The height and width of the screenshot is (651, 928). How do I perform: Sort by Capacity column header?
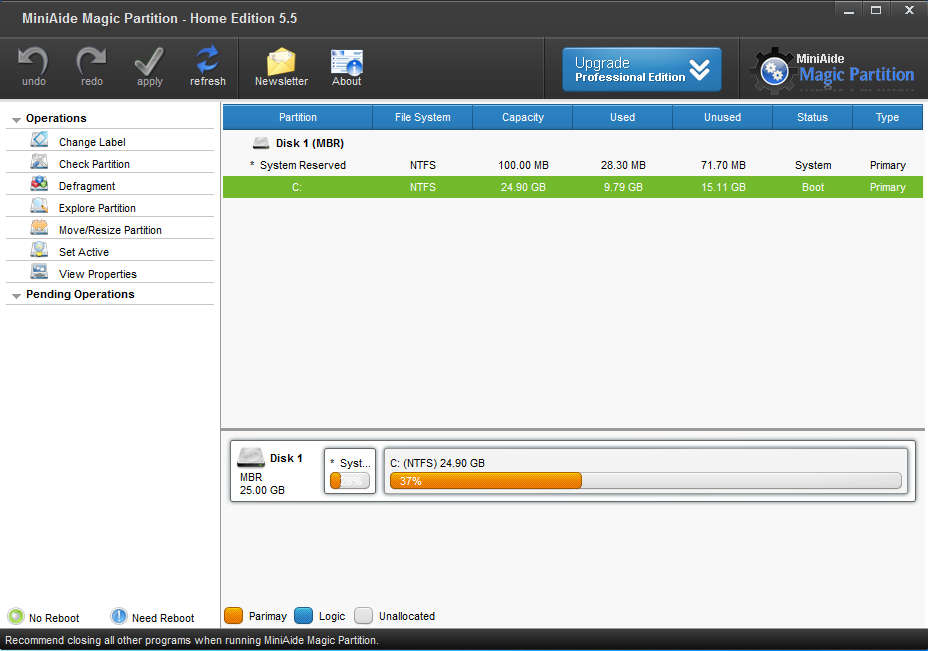point(522,117)
